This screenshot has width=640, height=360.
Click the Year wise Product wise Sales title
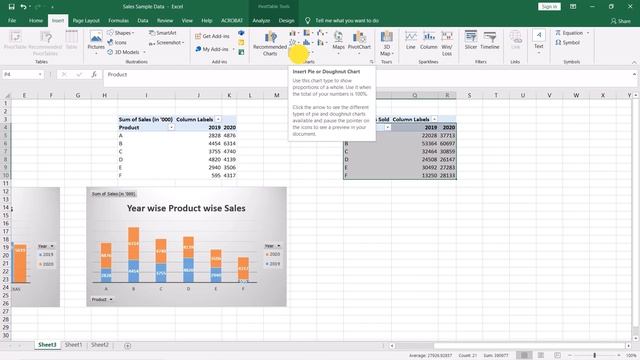pos(186,208)
